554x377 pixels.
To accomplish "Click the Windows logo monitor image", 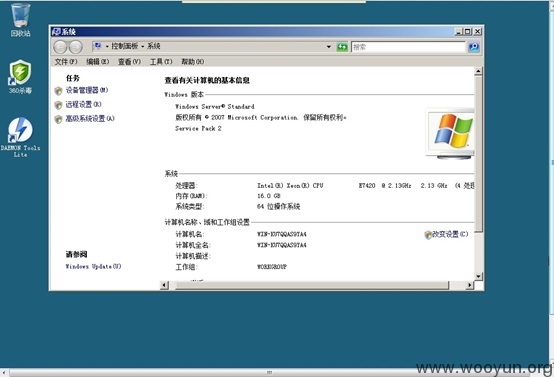I will (x=450, y=134).
